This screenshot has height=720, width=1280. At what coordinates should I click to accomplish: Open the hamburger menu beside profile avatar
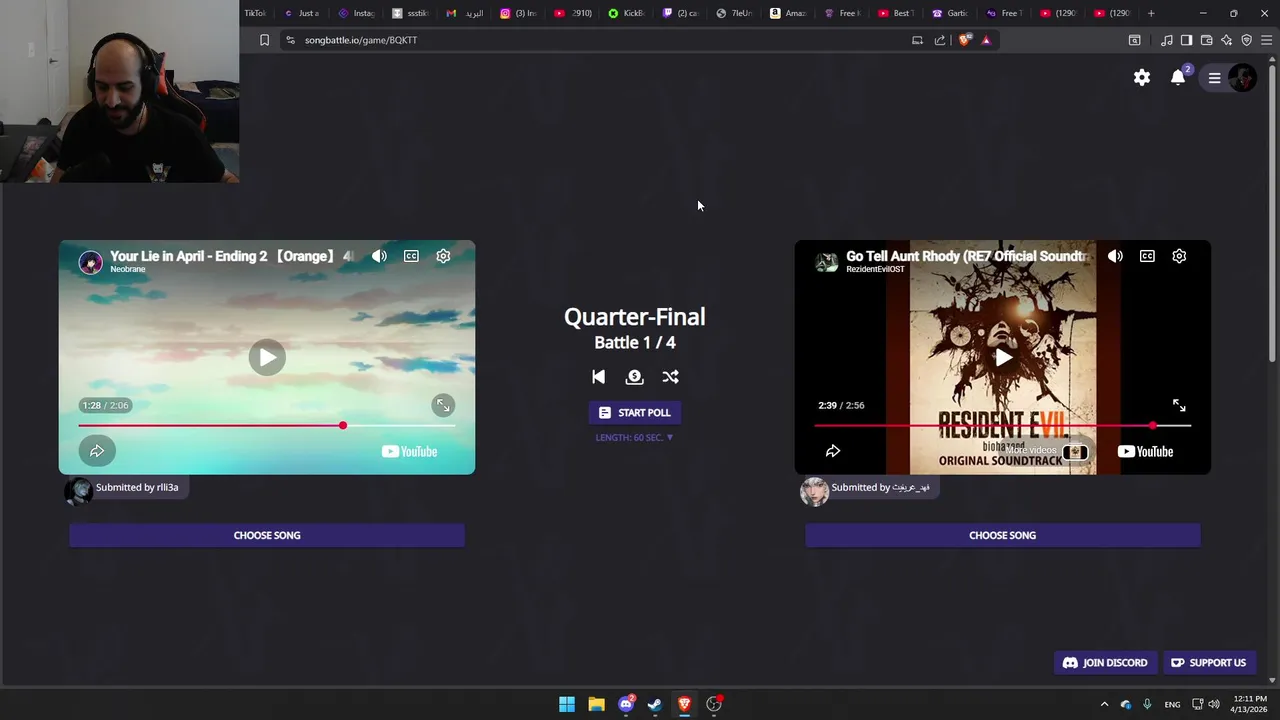click(x=1214, y=78)
